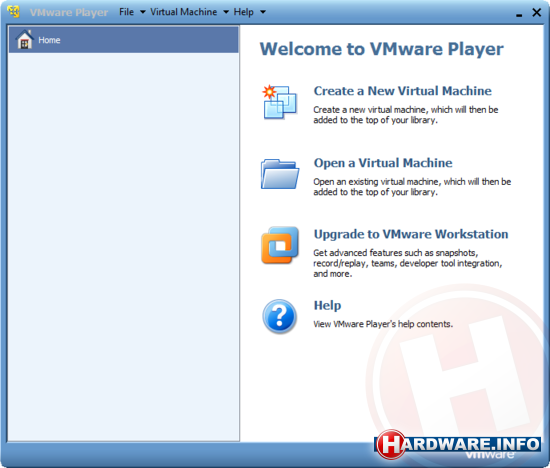Click the Home house icon in library
Image resolution: width=550 pixels, height=468 pixels.
[24, 40]
